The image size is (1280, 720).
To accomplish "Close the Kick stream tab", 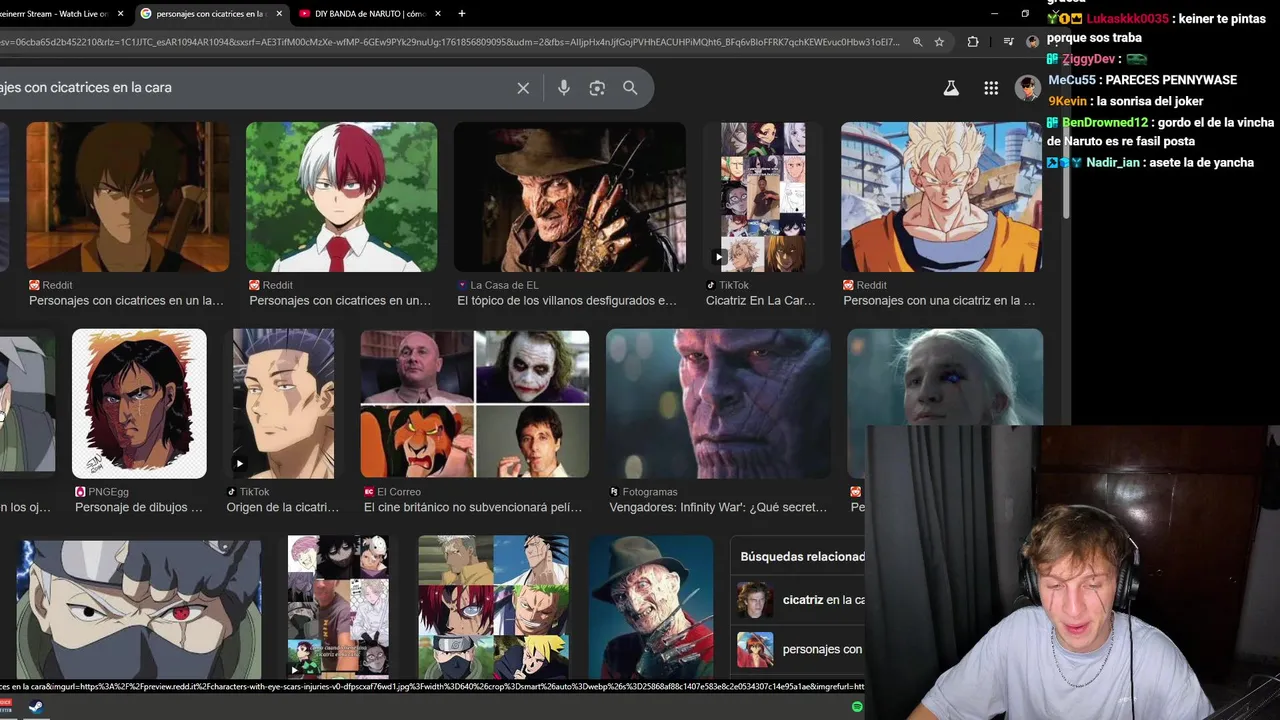I will click(x=121, y=14).
